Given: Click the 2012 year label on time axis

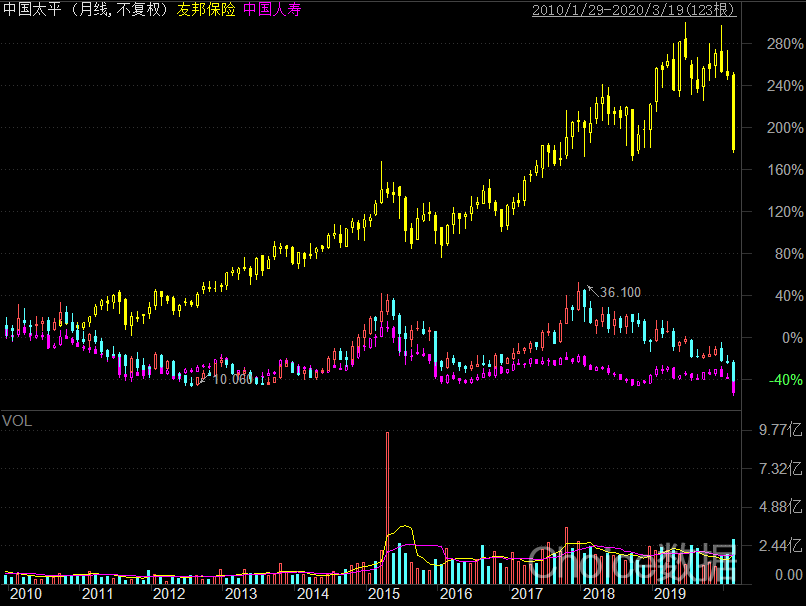Looking at the screenshot, I should [x=169, y=594].
